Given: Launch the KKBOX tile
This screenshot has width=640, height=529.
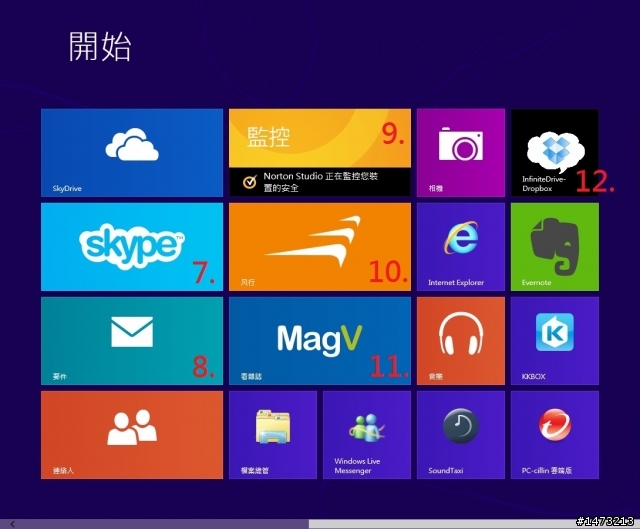Looking at the screenshot, I should (555, 341).
